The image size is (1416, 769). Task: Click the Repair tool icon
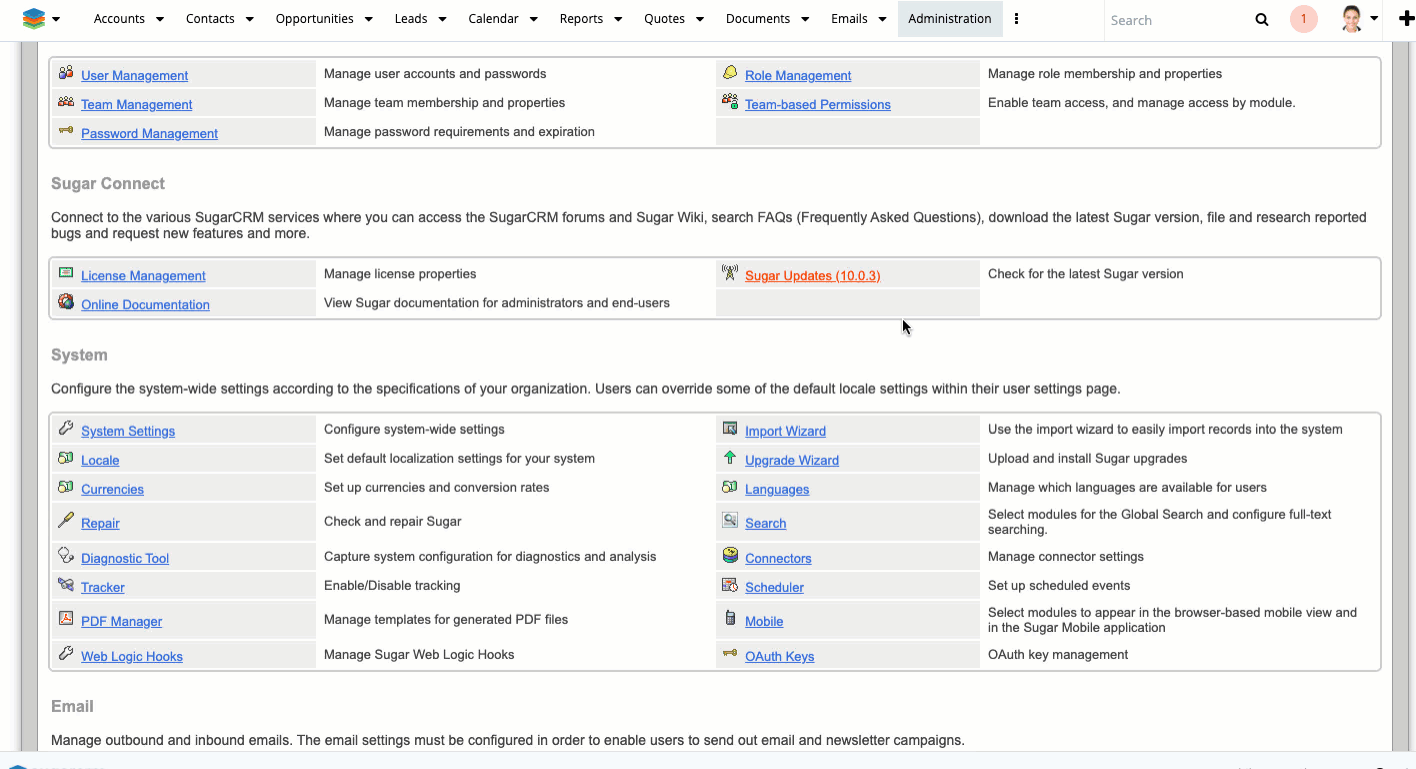pyautogui.click(x=66, y=520)
